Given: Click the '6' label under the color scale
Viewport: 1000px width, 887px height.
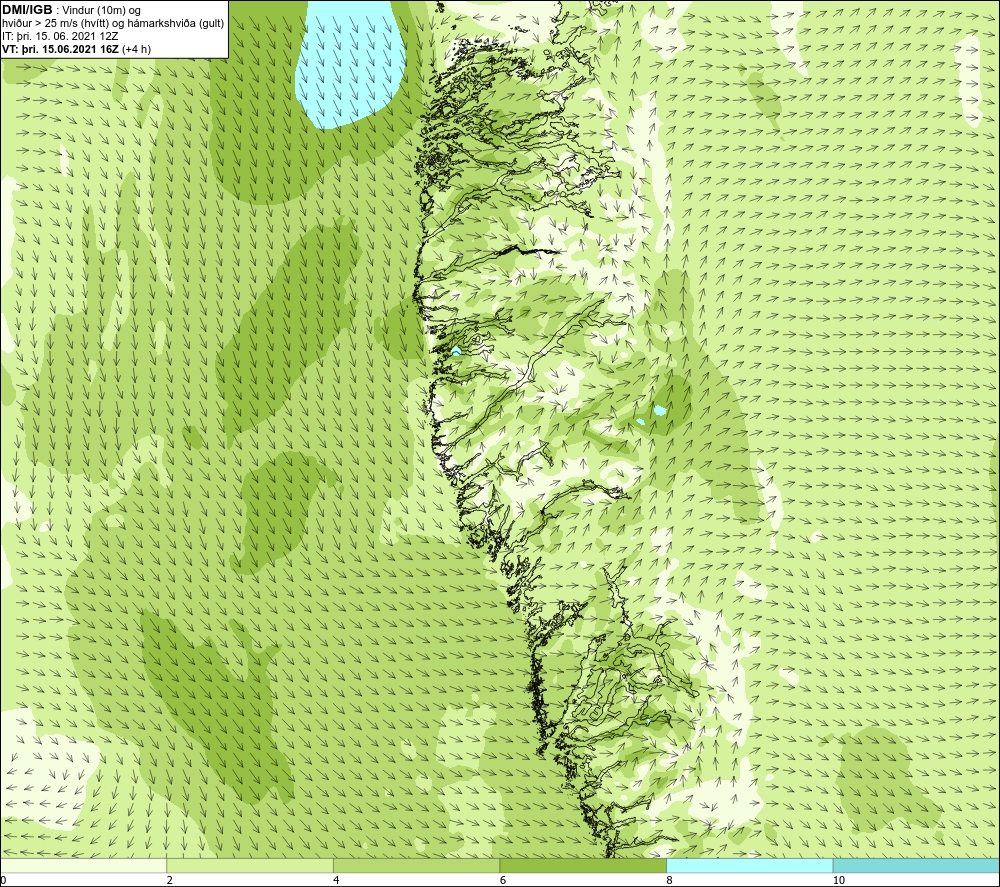Looking at the screenshot, I should point(503,880).
